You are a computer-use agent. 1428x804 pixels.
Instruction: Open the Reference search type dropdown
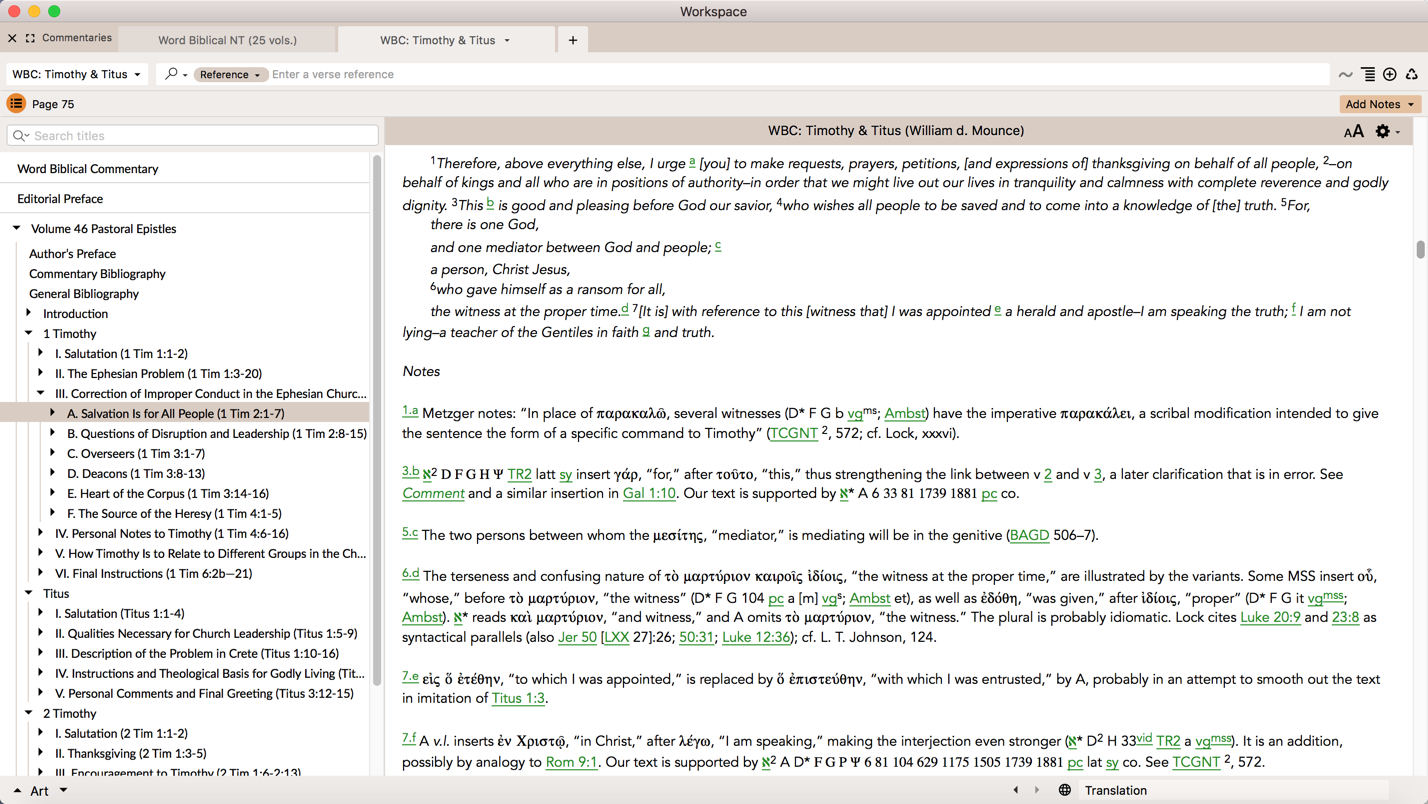(x=229, y=74)
